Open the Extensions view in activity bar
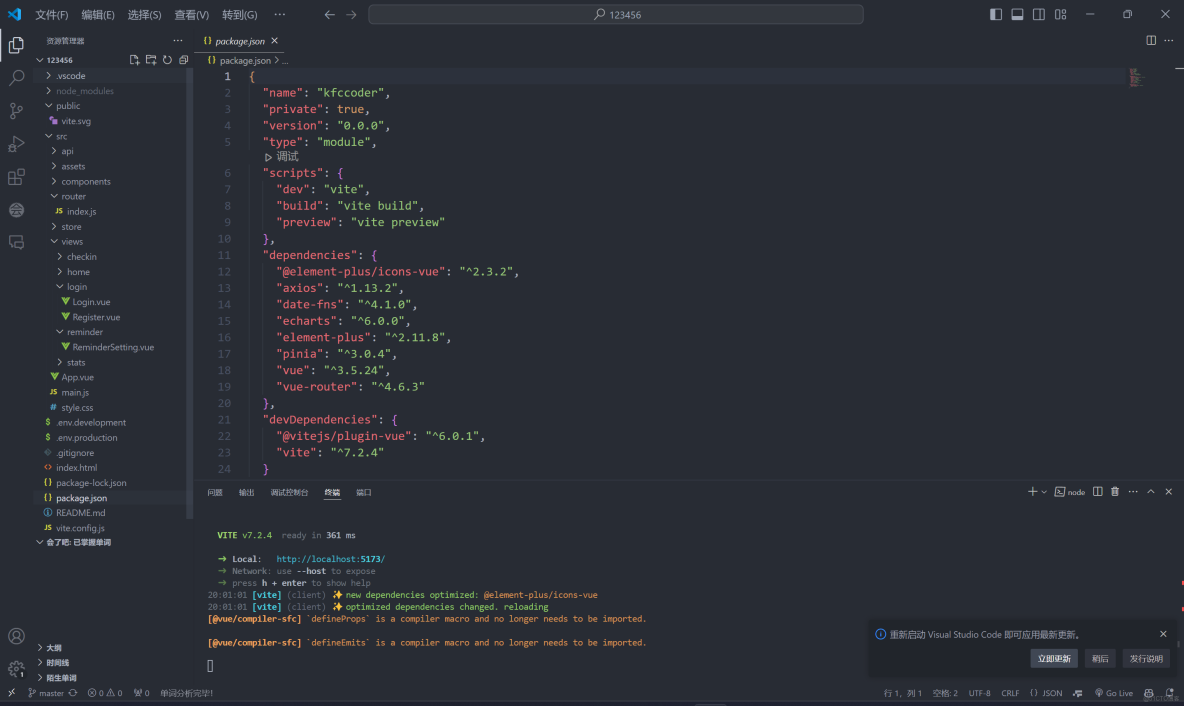This screenshot has width=1184, height=706. tap(16, 177)
